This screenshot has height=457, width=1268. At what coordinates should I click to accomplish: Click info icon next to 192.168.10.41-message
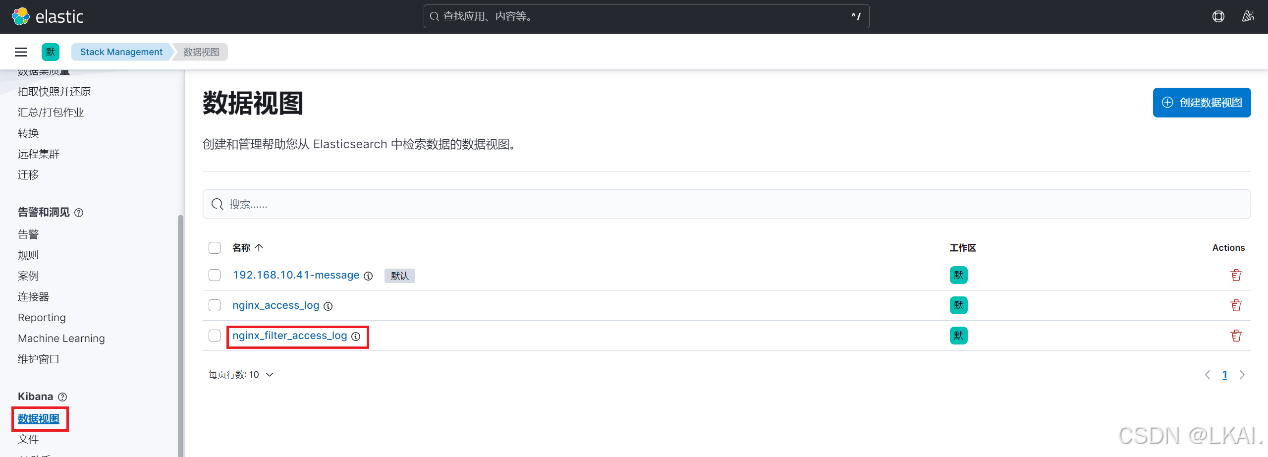pyautogui.click(x=368, y=276)
